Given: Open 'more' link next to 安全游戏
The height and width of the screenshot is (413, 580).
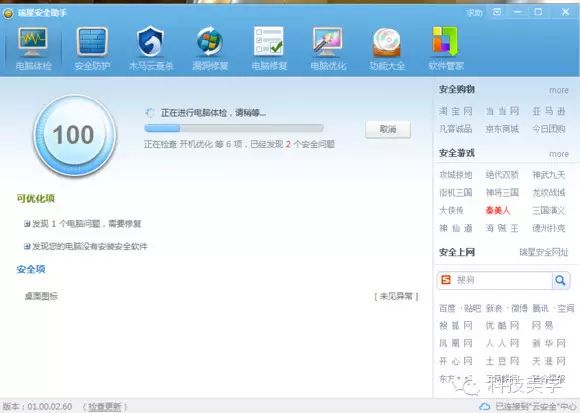Looking at the screenshot, I should click(559, 154).
